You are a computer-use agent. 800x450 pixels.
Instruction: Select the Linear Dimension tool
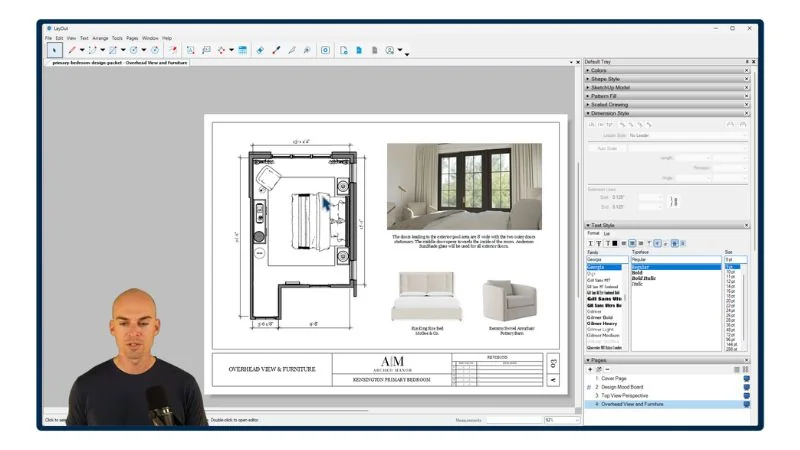click(221, 50)
